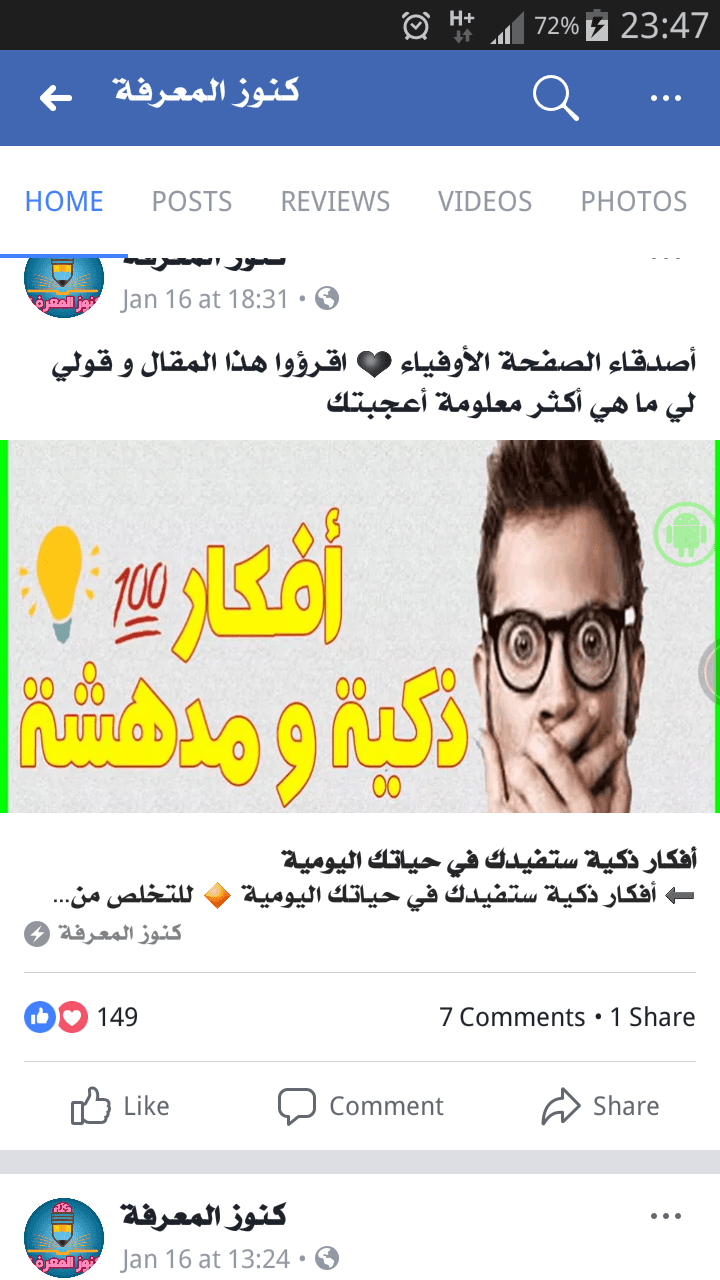Viewport: 720px width, 1280px height.
Task: Tap the Share arrow icon
Action: 561,1107
